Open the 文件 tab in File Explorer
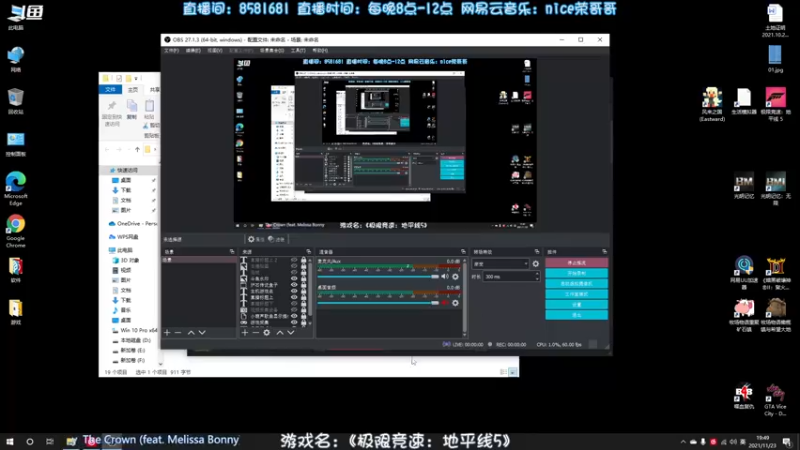The image size is (800, 450). (x=110, y=90)
